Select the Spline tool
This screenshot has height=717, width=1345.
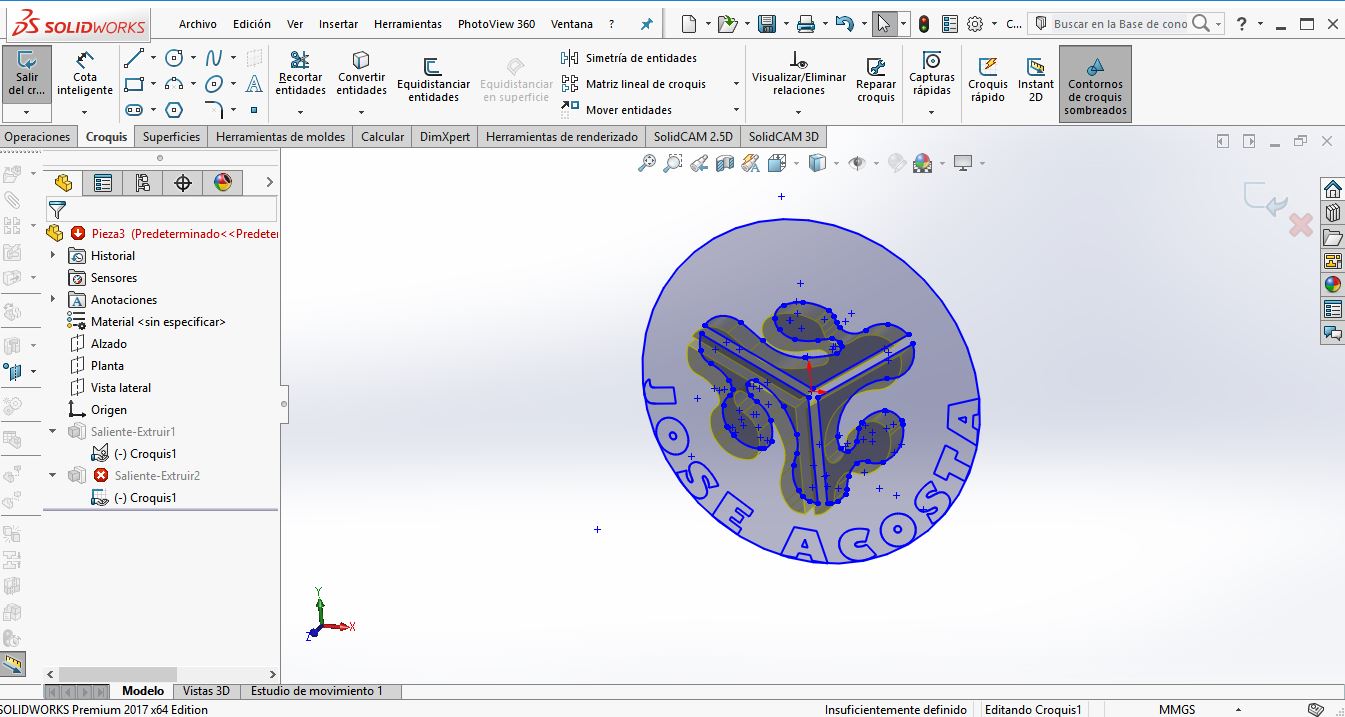tap(214, 58)
